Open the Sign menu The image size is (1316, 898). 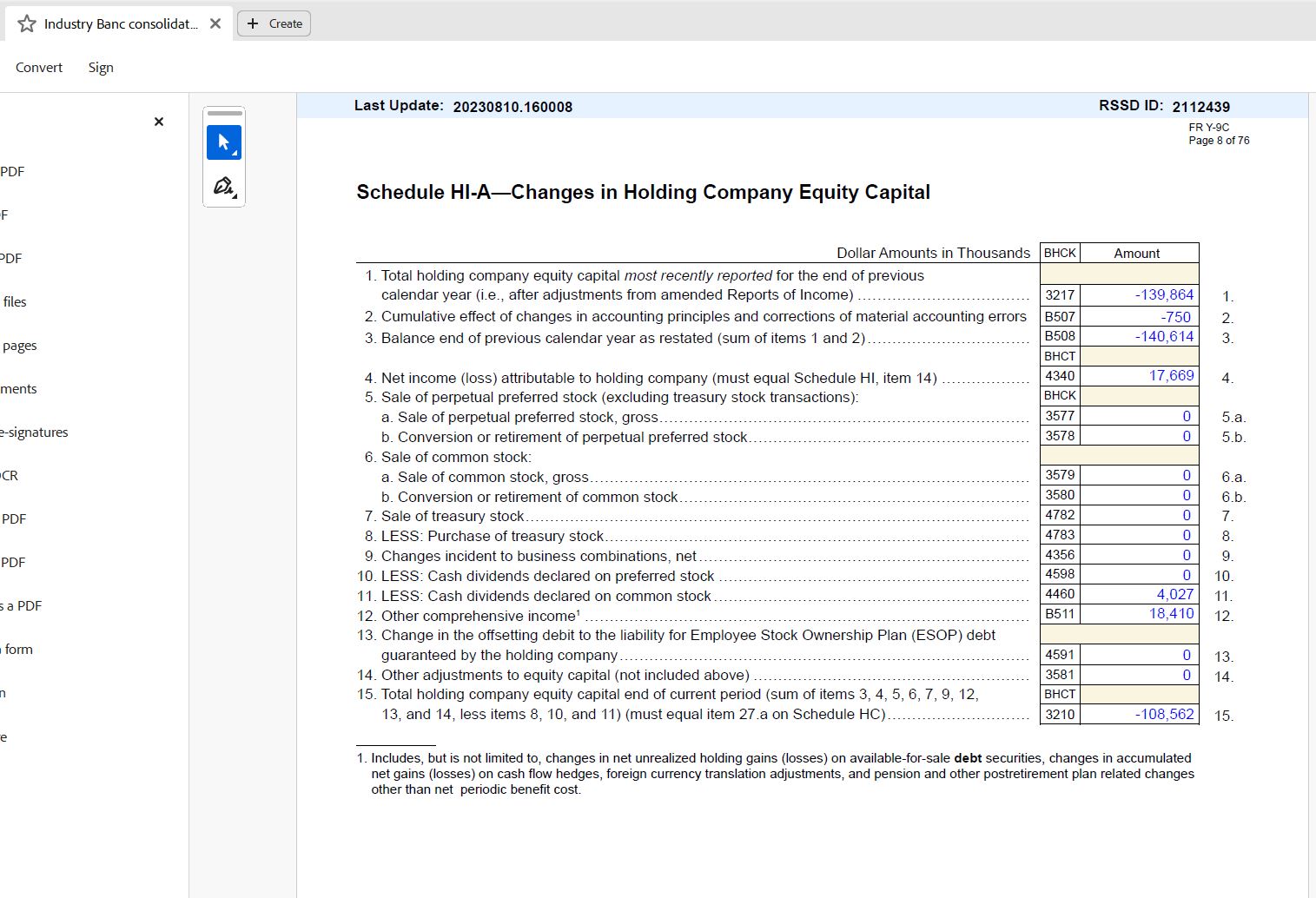click(x=101, y=67)
